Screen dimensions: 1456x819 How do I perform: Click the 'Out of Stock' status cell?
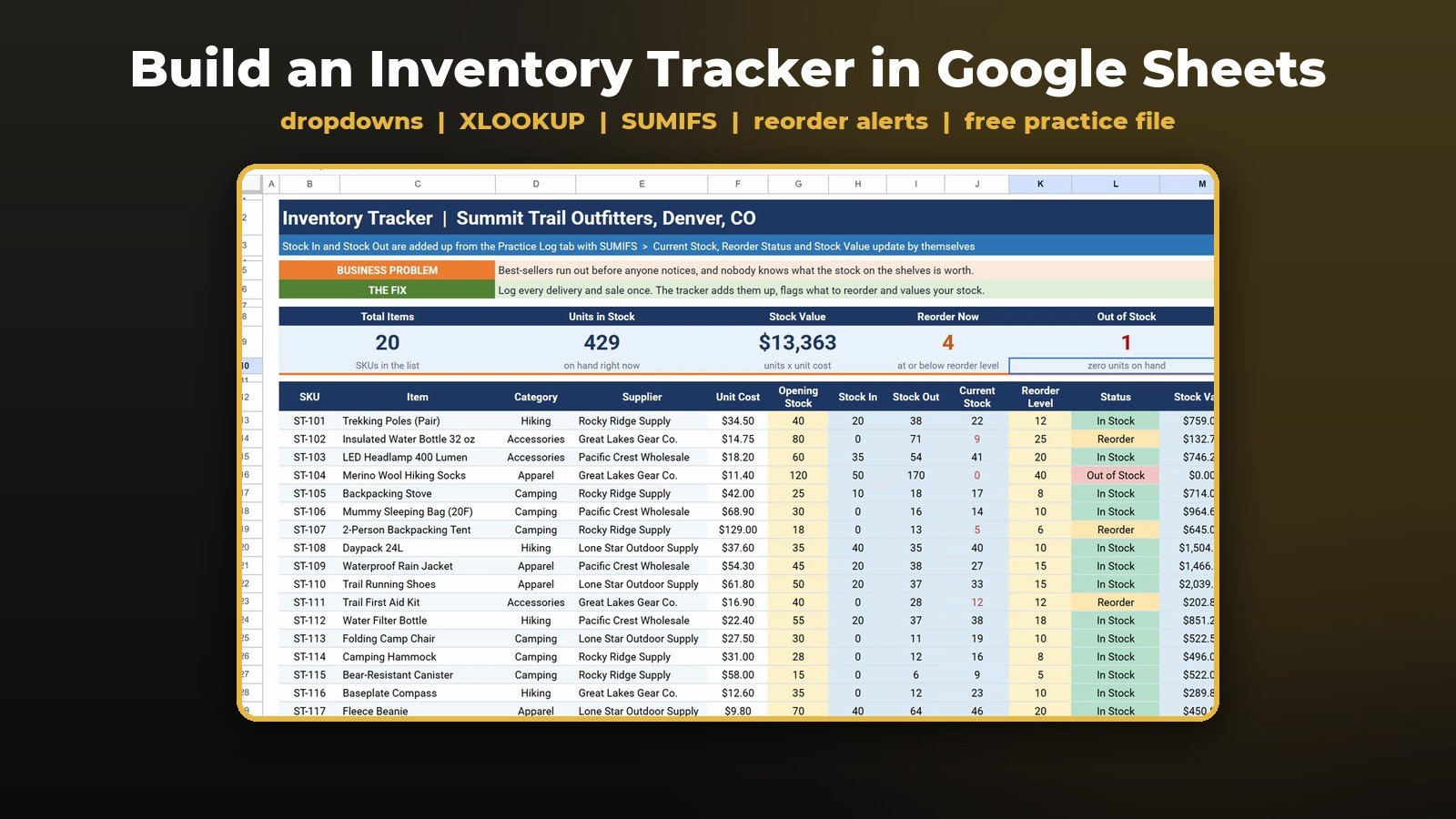(x=1116, y=475)
